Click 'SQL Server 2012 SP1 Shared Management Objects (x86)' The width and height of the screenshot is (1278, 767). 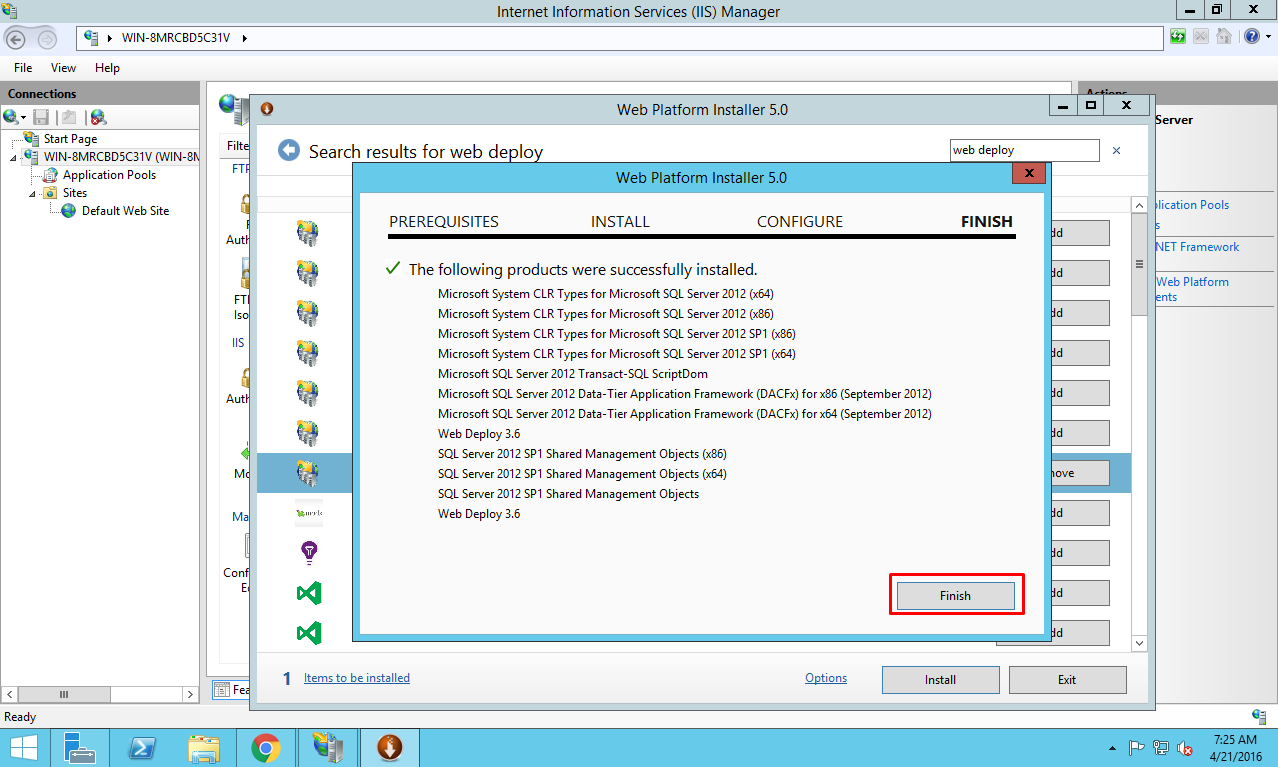point(582,454)
